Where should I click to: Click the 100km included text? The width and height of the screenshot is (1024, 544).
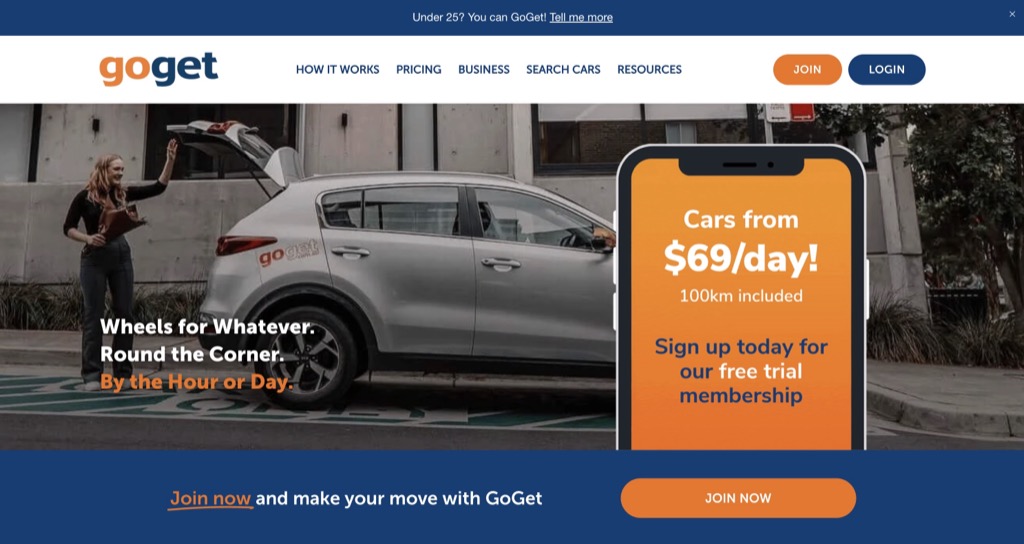tap(741, 296)
